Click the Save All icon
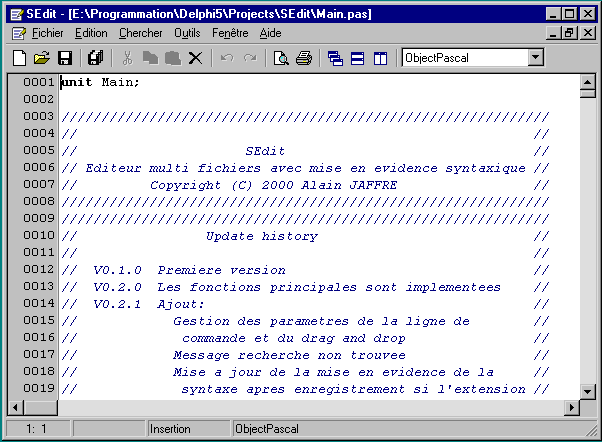 [x=96, y=58]
